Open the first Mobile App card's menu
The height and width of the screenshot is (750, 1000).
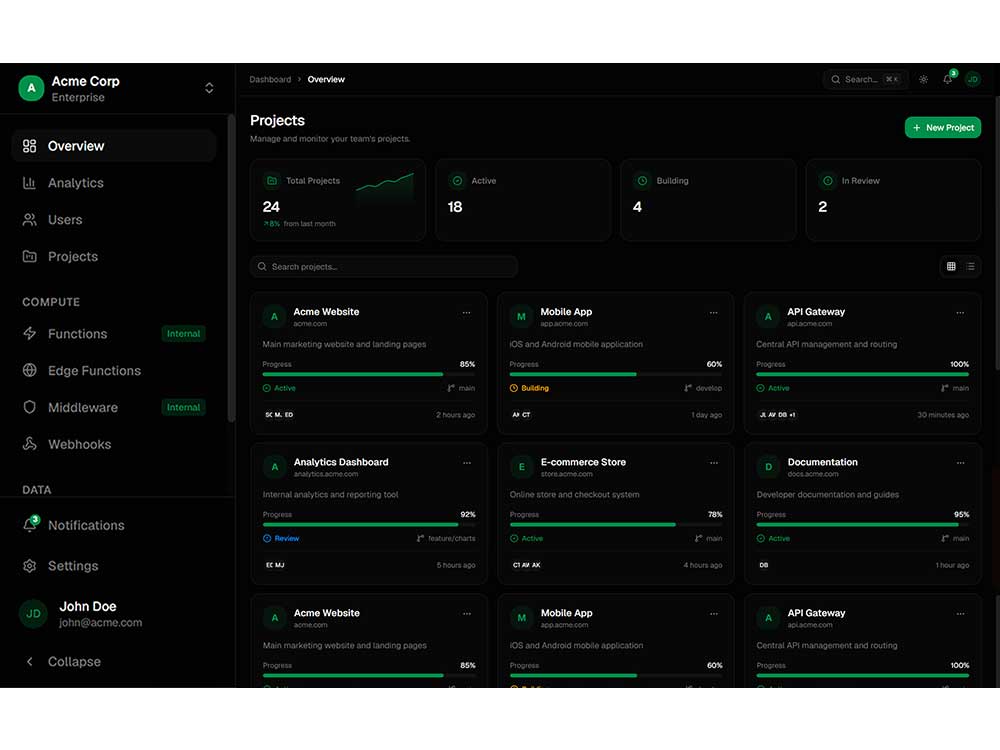714,312
